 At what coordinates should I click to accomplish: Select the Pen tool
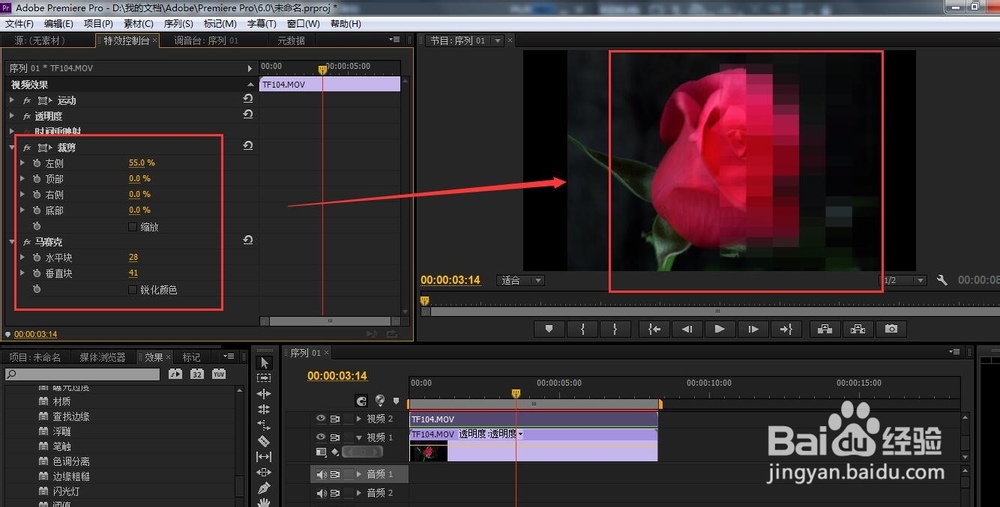point(264,488)
